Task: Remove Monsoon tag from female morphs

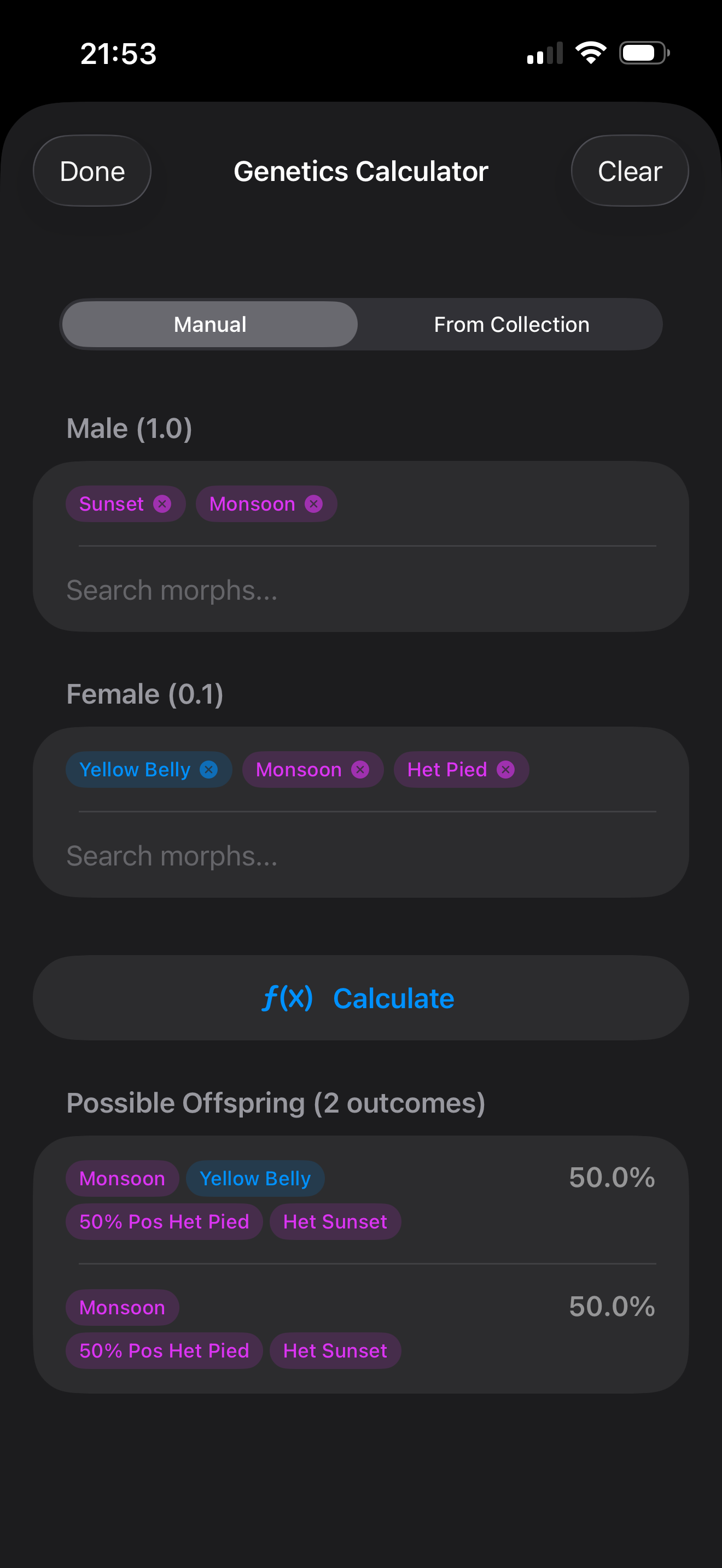Action: click(x=360, y=769)
